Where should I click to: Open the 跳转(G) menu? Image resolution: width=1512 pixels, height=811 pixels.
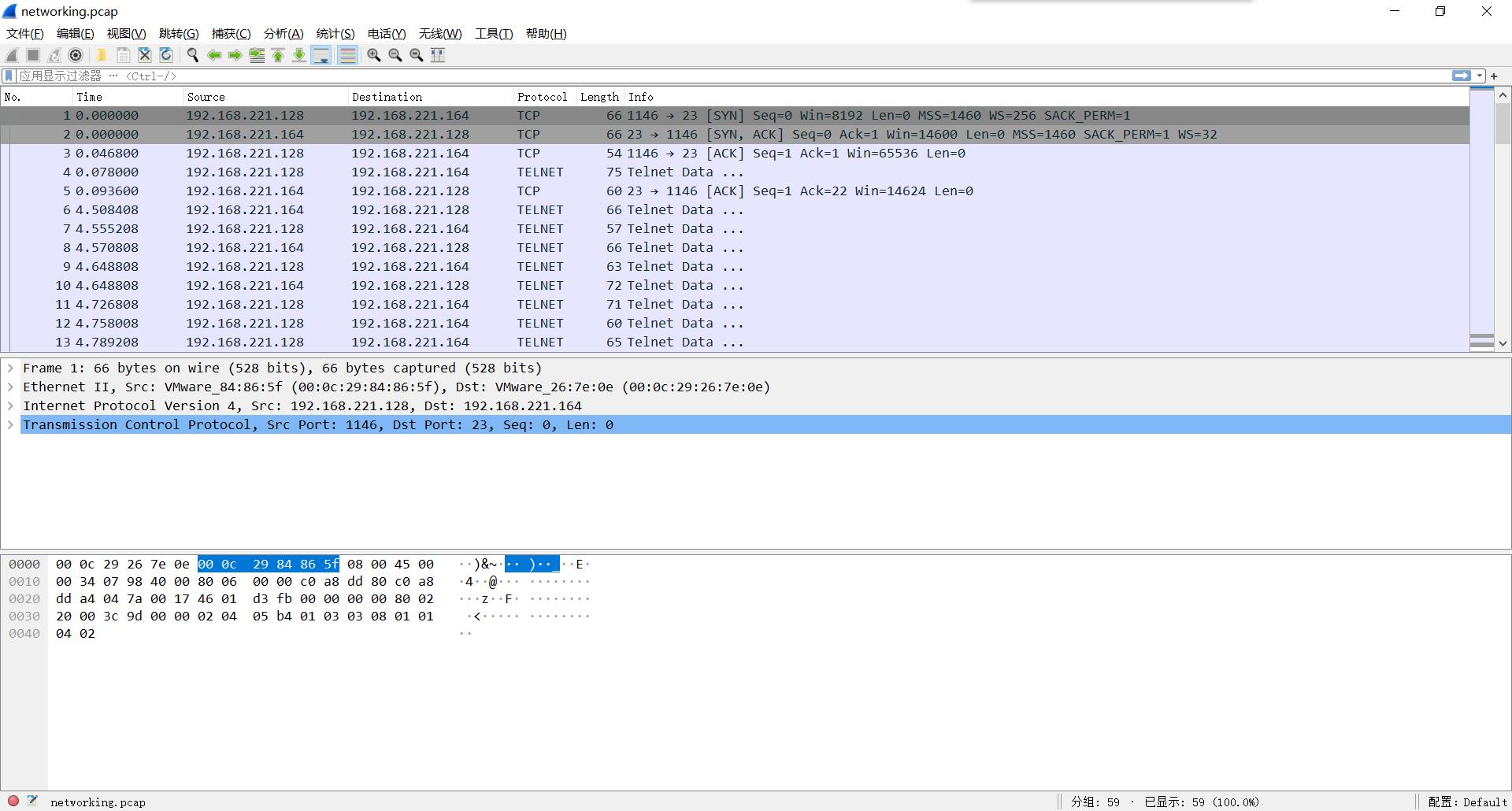(179, 33)
